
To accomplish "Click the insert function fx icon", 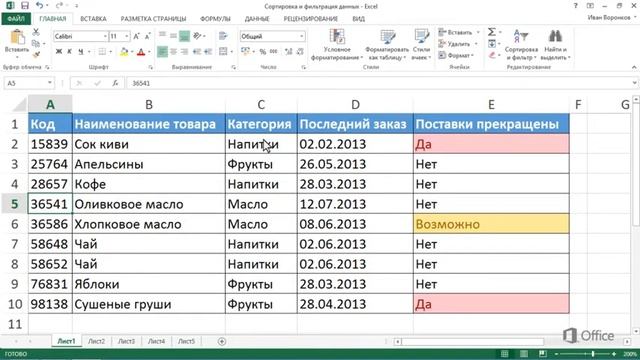I will tap(116, 83).
